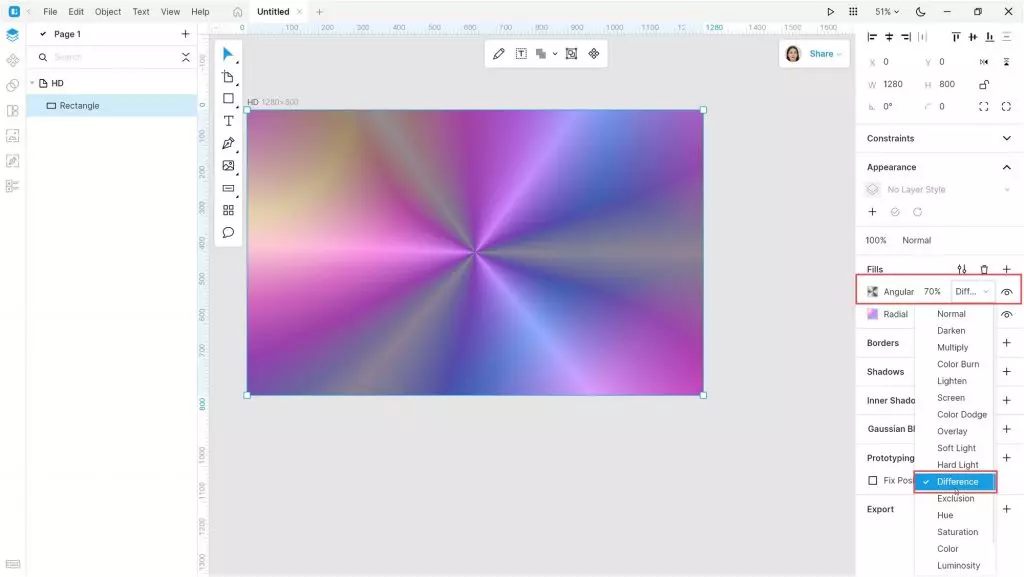Click the align left icon

coord(872,37)
